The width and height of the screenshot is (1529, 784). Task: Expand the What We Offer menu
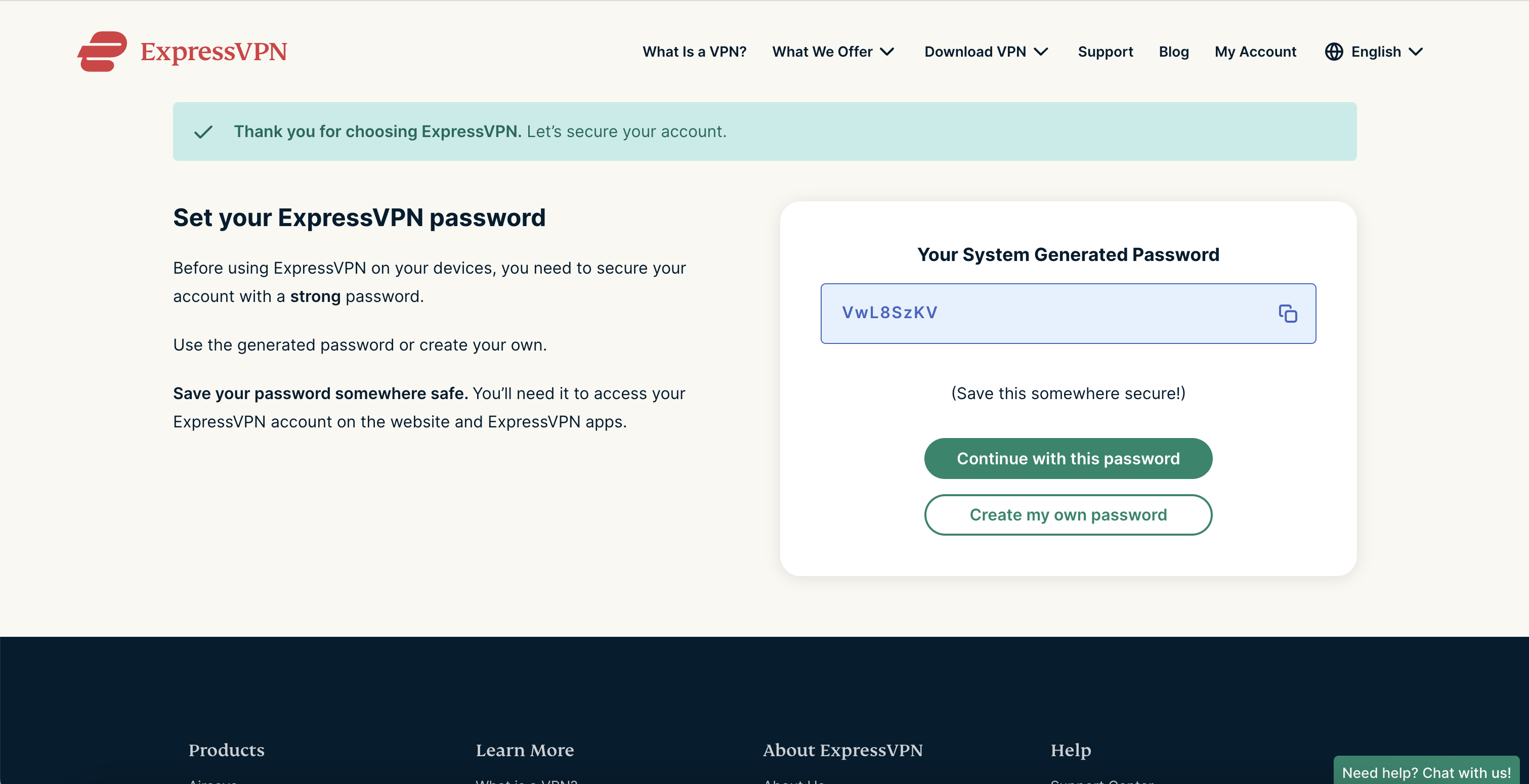[x=833, y=52]
